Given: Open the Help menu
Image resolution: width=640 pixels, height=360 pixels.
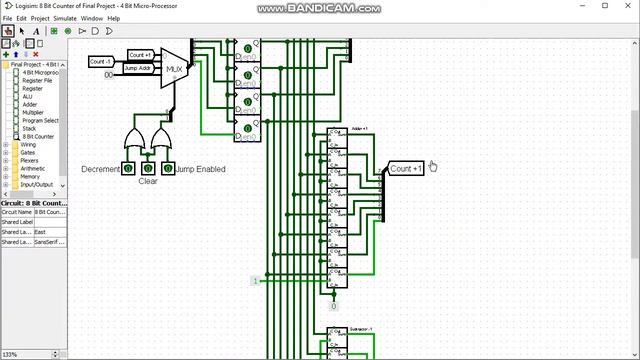Looking at the screenshot, I should click(x=113, y=18).
